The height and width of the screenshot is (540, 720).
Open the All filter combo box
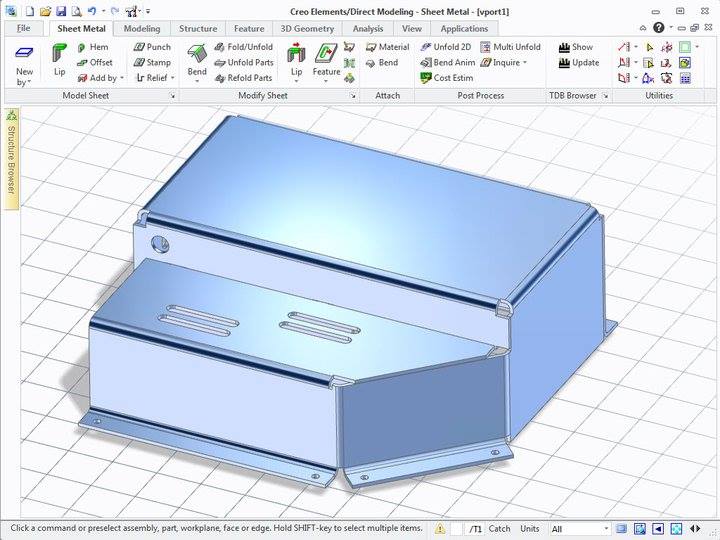[579, 529]
